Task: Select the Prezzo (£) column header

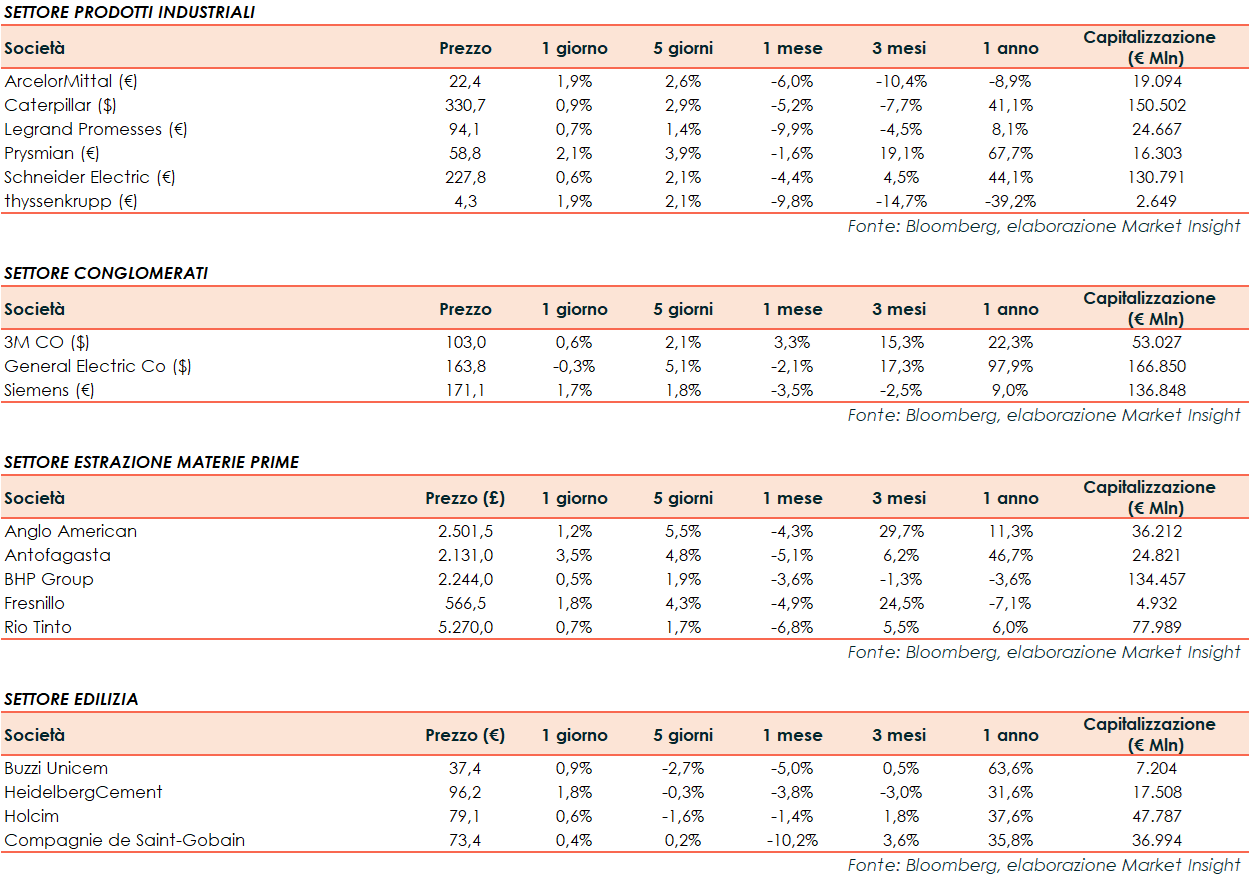Action: [x=465, y=498]
